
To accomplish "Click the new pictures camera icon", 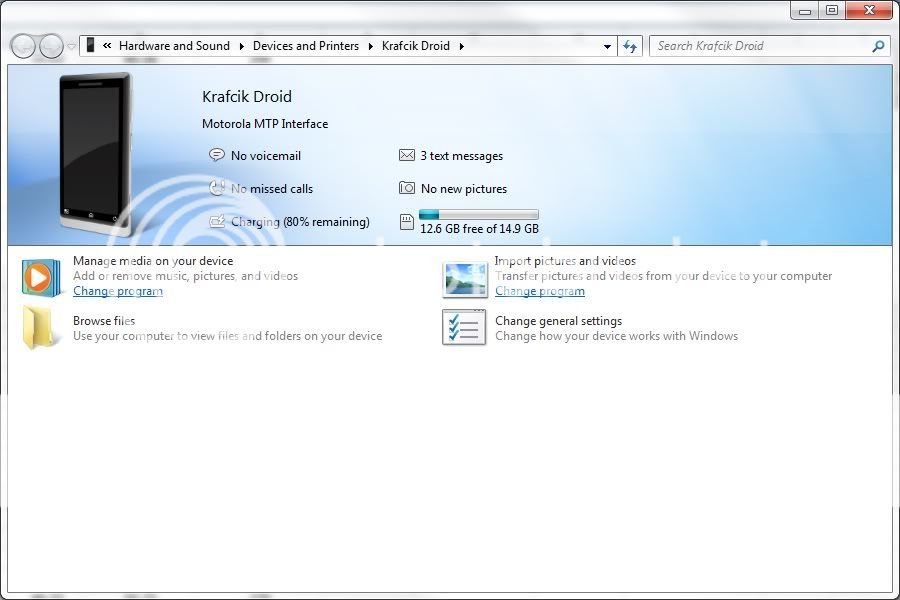I will point(406,188).
